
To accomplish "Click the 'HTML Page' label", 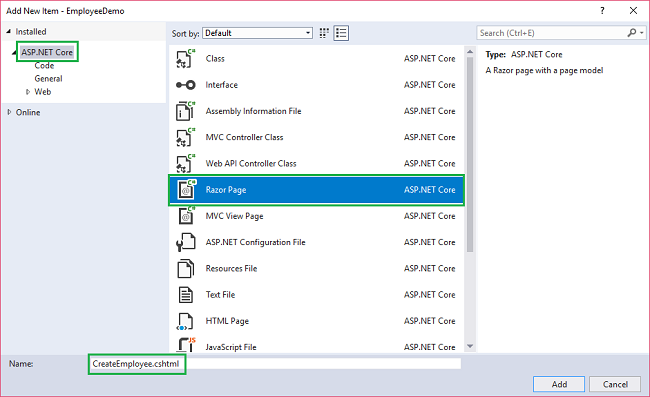I will 227,321.
